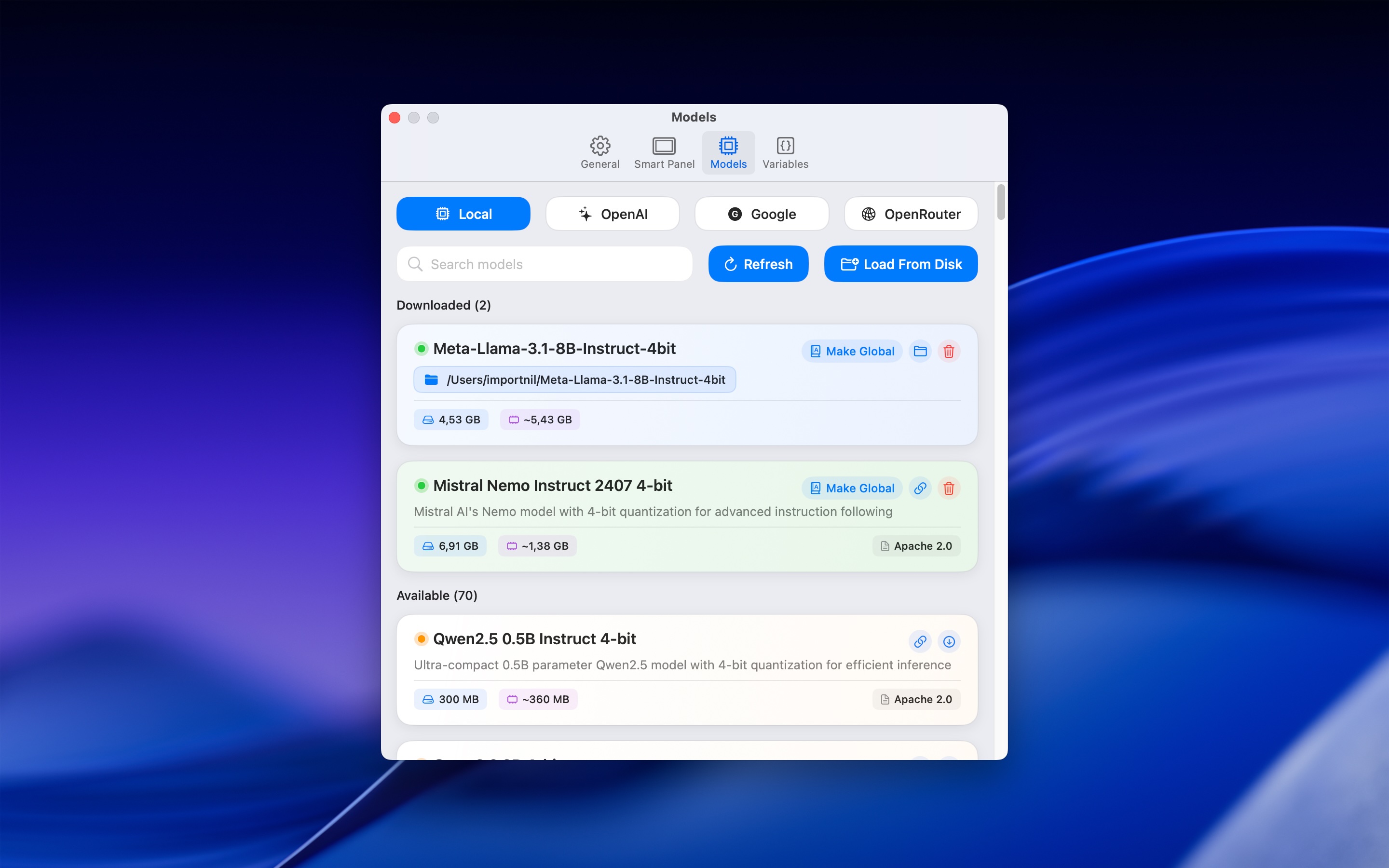Click in the Search models field
Screen dimensions: 1389x868
pyautogui.click(x=544, y=264)
